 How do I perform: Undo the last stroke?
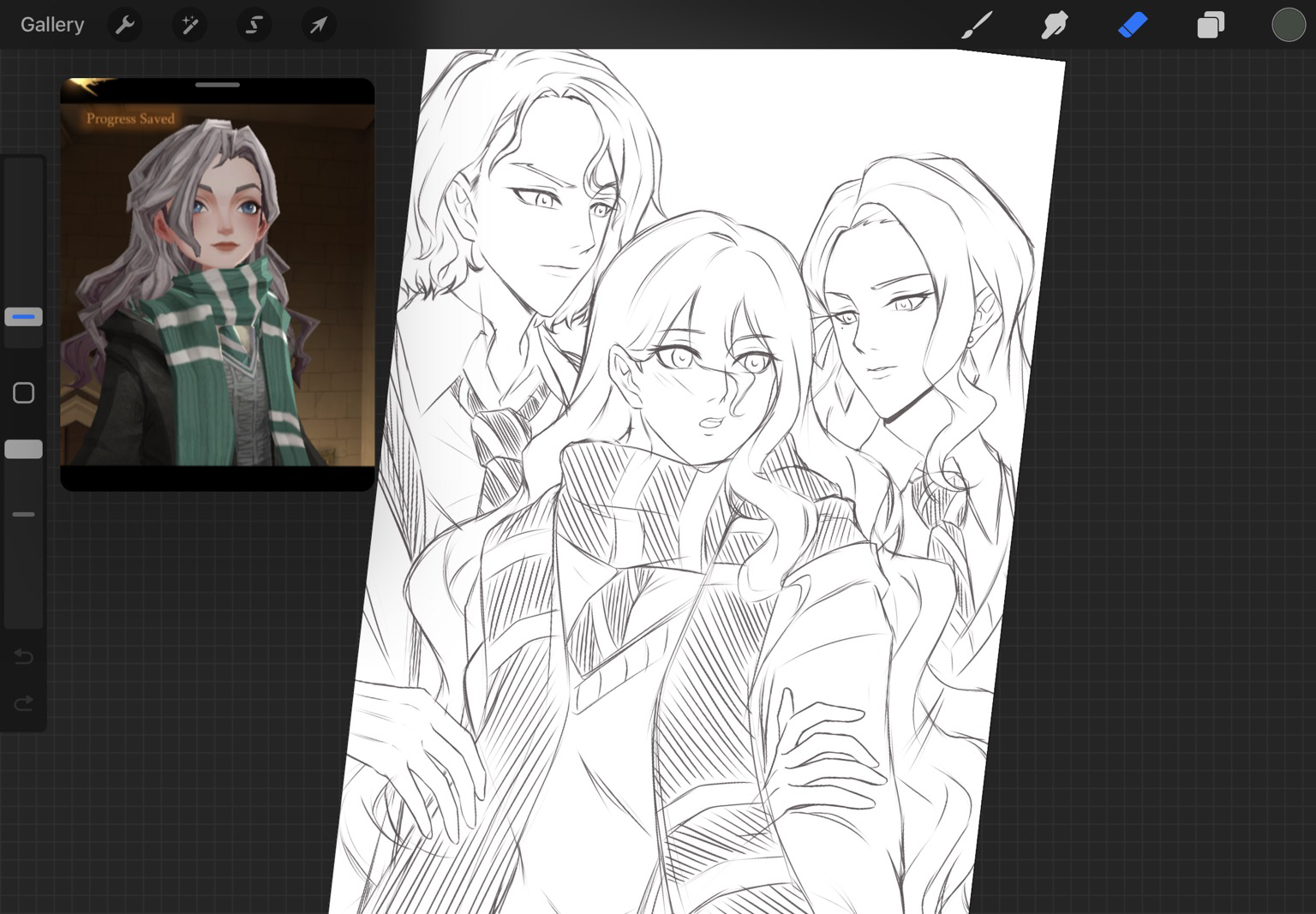coord(24,657)
